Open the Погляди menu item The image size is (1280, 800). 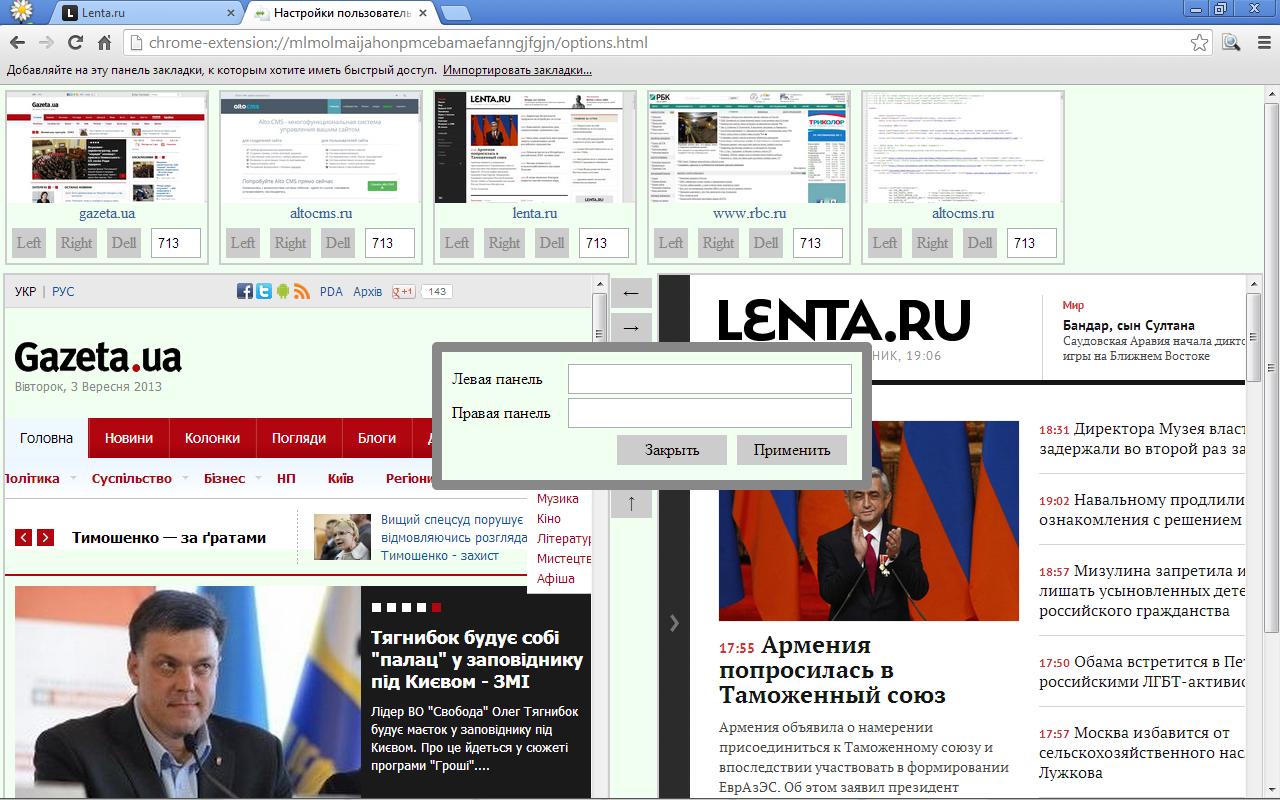click(299, 438)
